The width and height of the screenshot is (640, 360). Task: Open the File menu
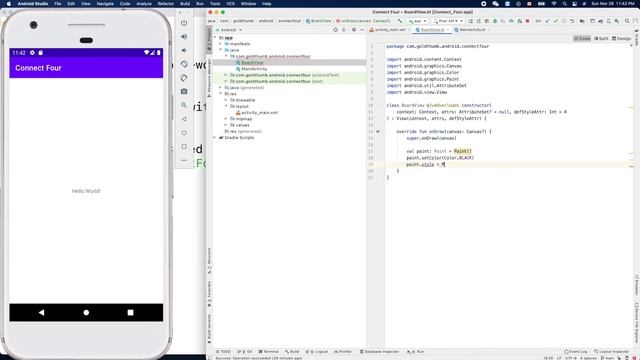(58, 4)
